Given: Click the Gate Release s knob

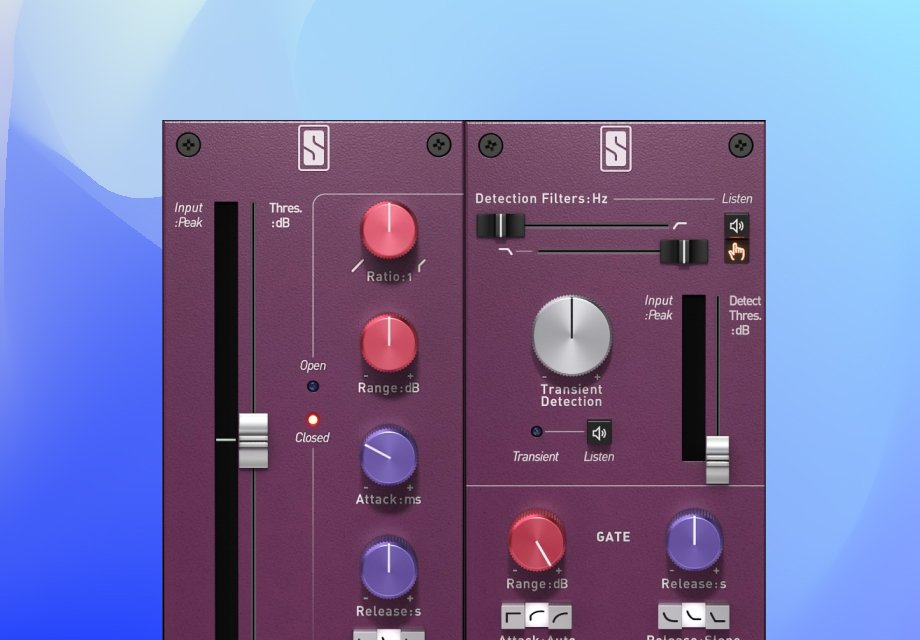Looking at the screenshot, I should coord(694,540).
